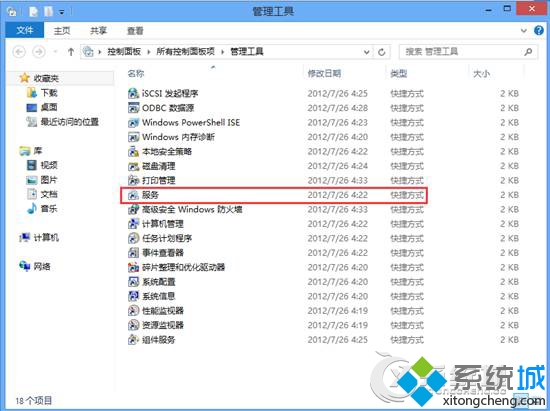Viewport: 550px width, 411px height.
Task: Open the iSCSI 发起程序 shortcut icon
Action: 133,93
